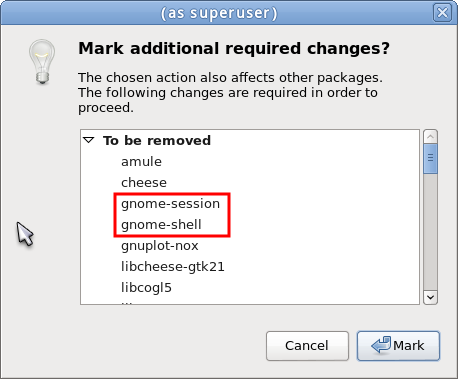Viewport: 458px width, 379px height.
Task: Click the package list scrollbar thumb
Action: [x=430, y=158]
